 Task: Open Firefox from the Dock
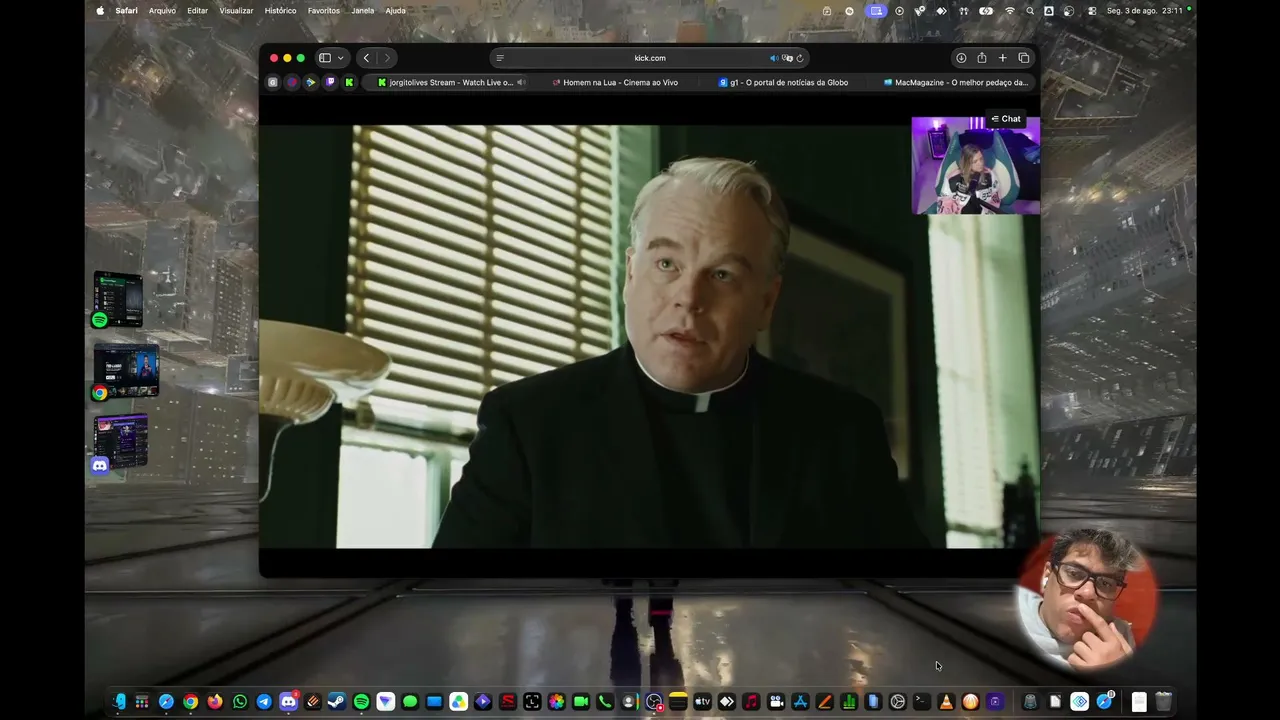215,702
